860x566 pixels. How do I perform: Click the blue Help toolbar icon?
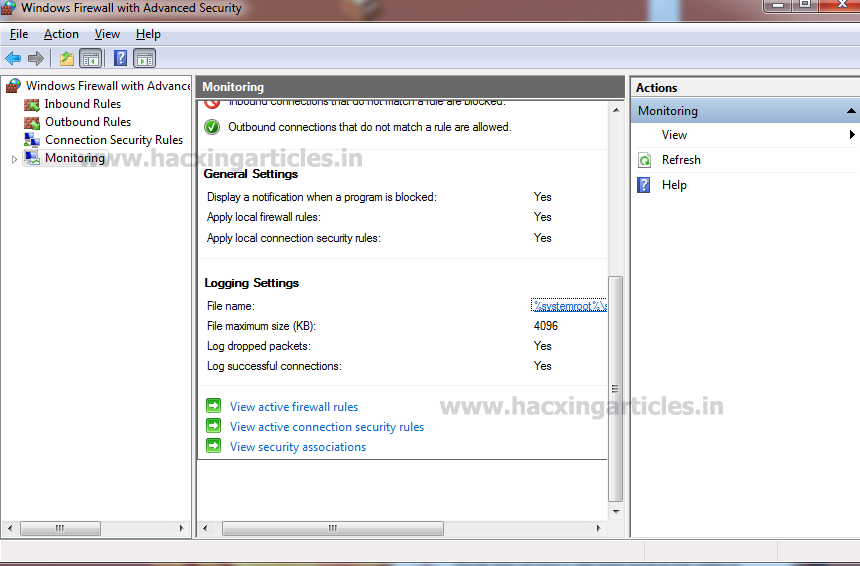click(x=120, y=58)
